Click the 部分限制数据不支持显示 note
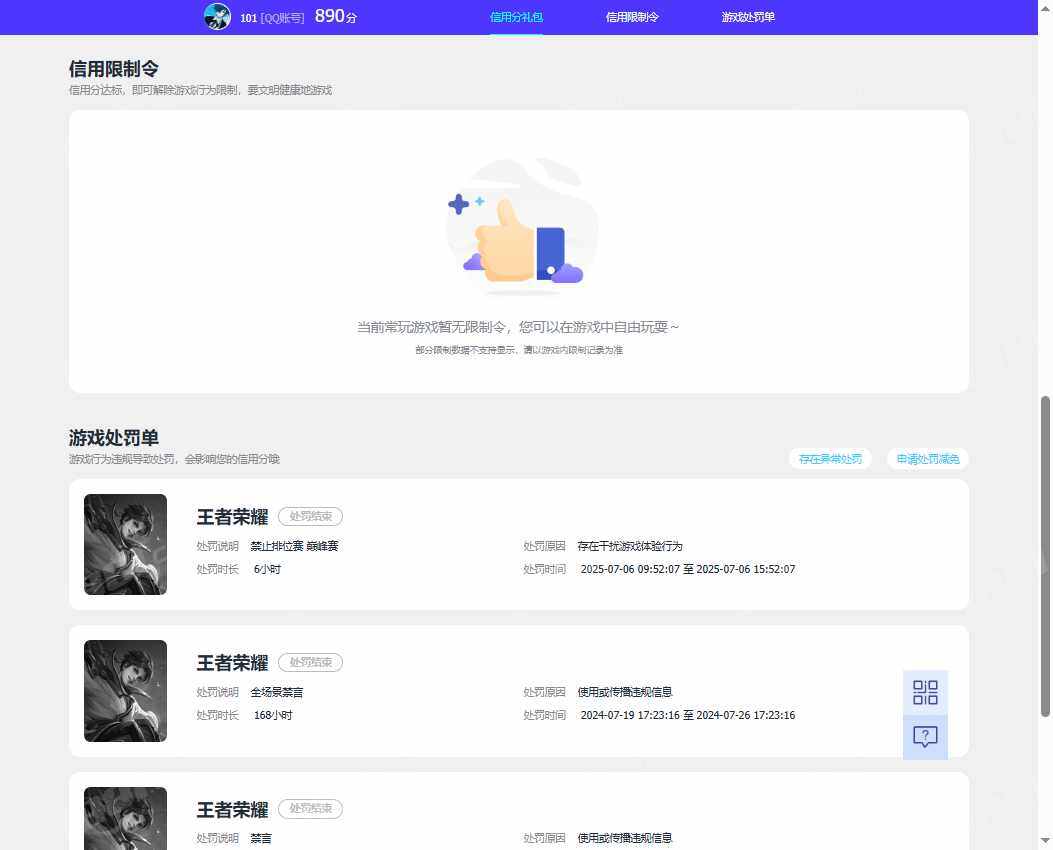The width and height of the screenshot is (1053, 850). (518, 350)
